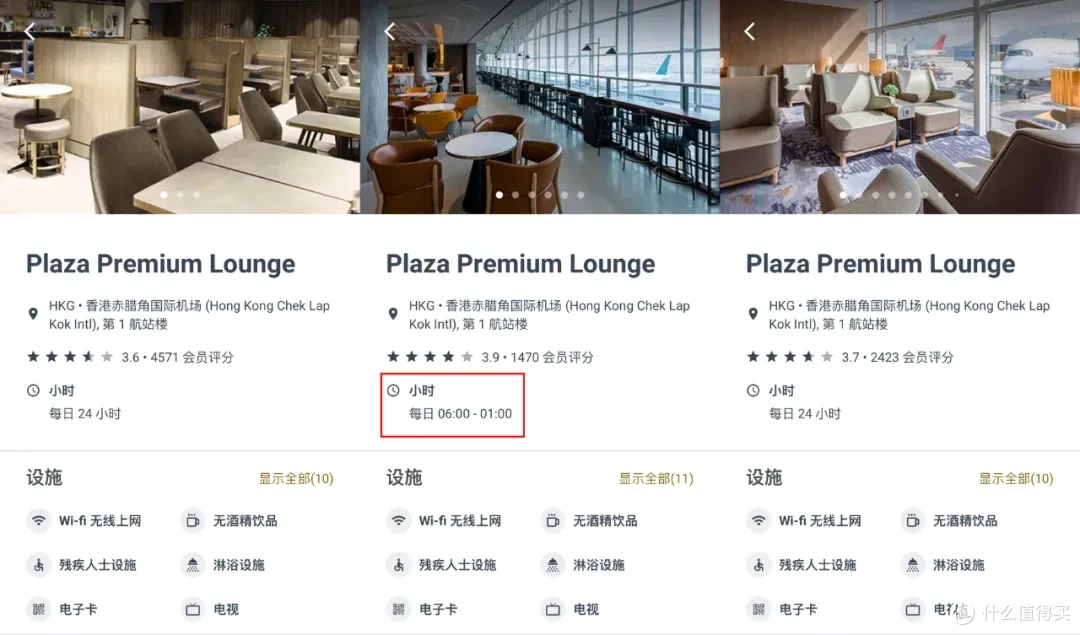Tap back arrow on middle lounge photo
This screenshot has width=1080, height=635.
click(390, 31)
